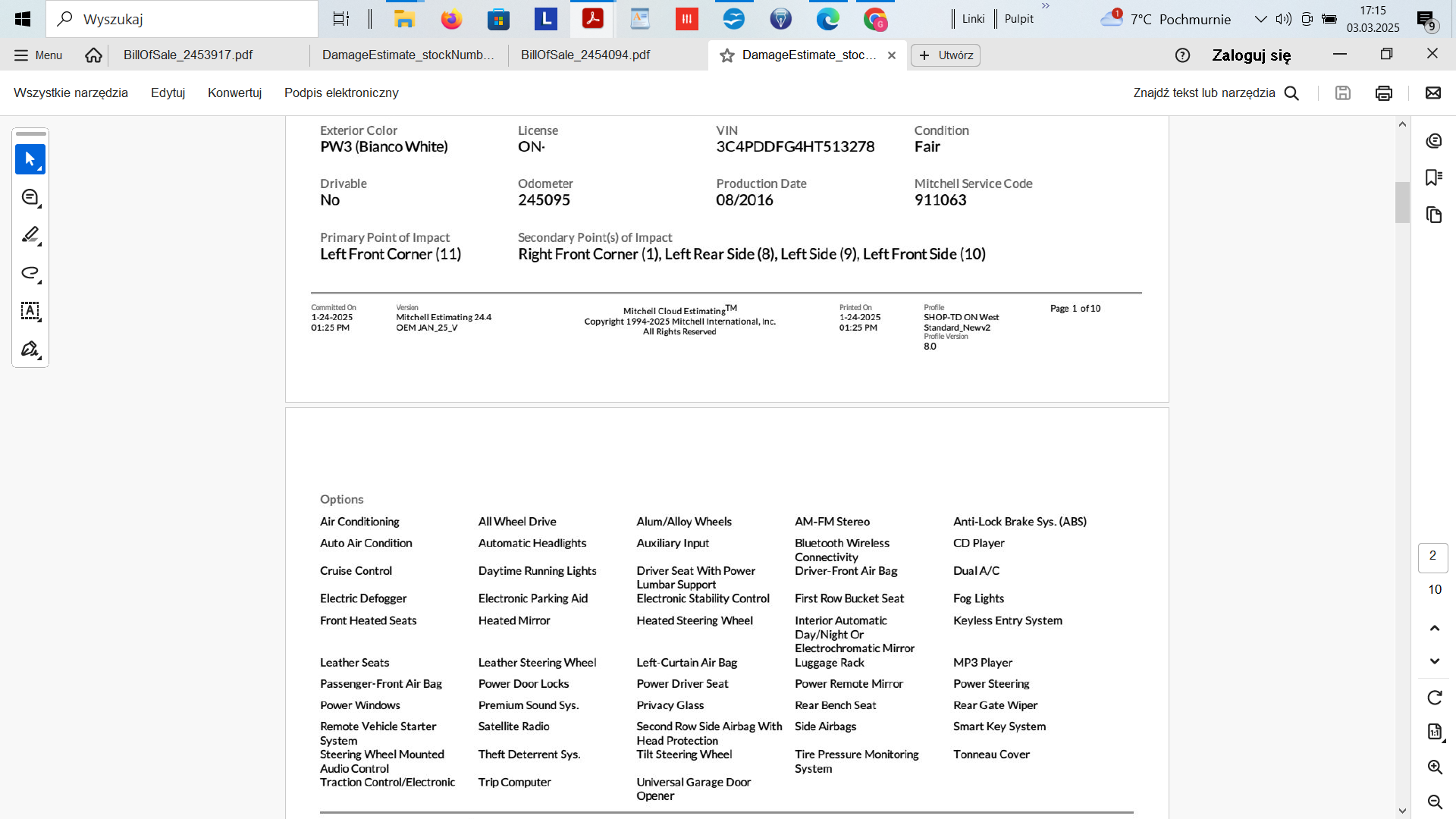Screen dimensions: 1456x819
Task: Switch to BillOfSale_2454094.pdf tab
Action: (585, 55)
